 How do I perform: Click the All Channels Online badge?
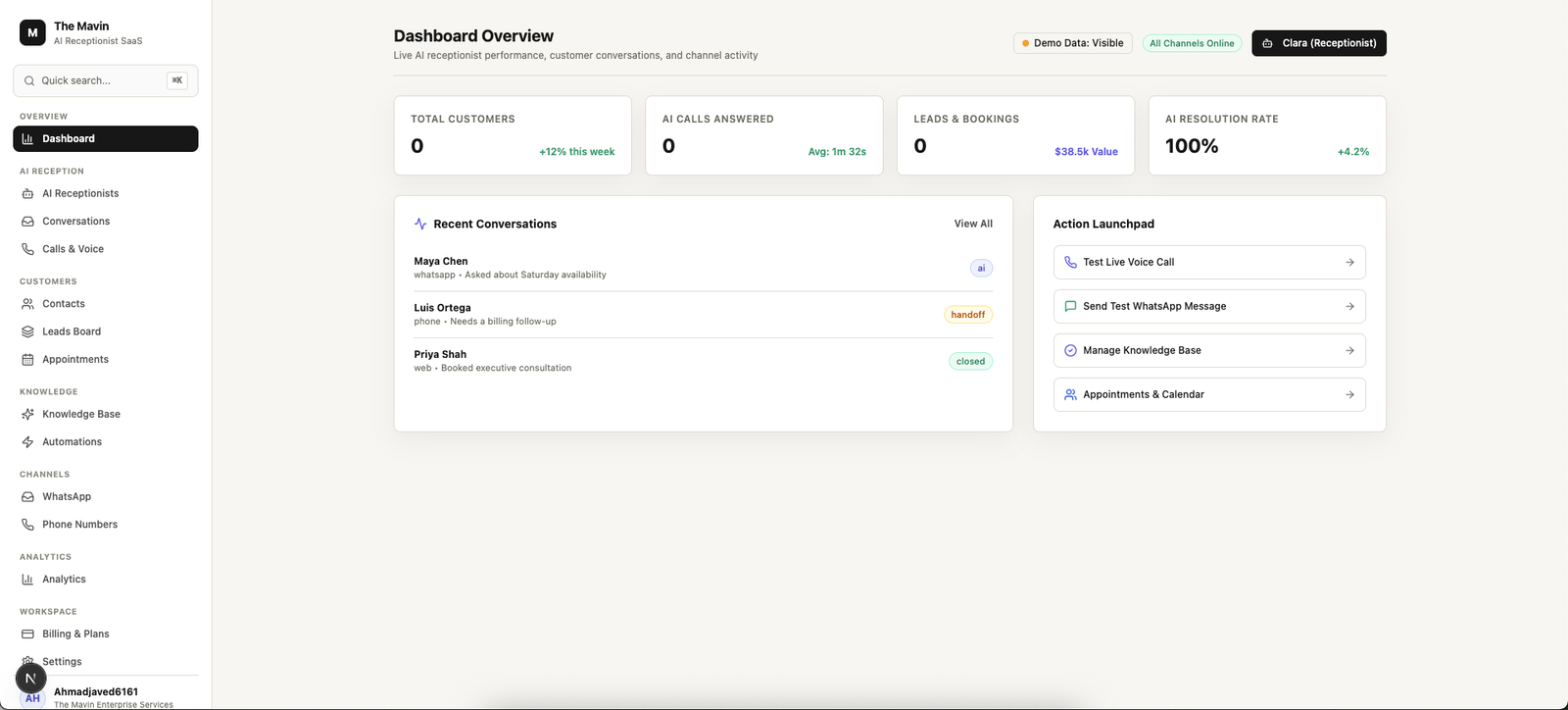pos(1192,43)
